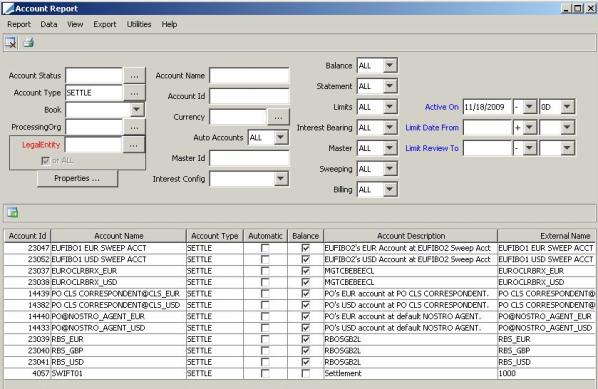This screenshot has height=389, width=598.
Task: Click the Account Description column header
Action: pos(411,236)
